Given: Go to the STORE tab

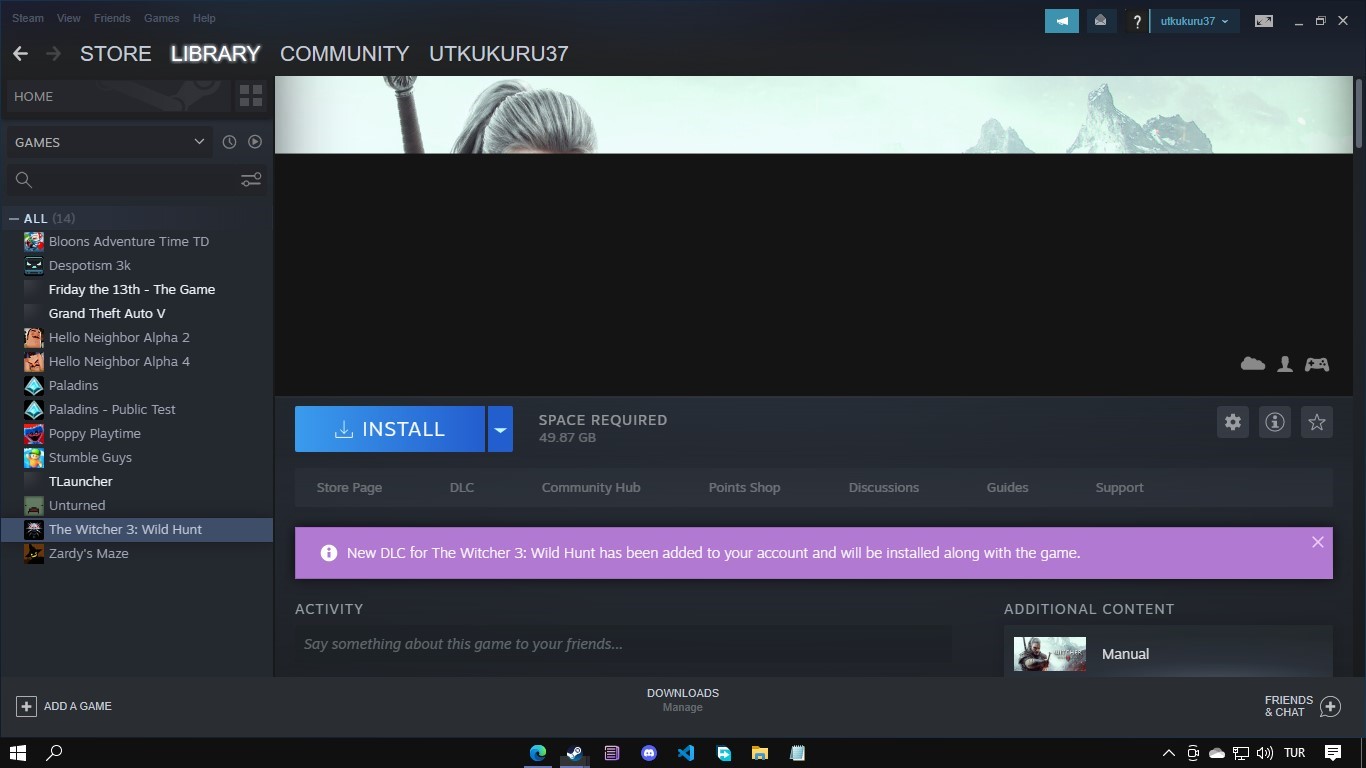Looking at the screenshot, I should pyautogui.click(x=116, y=54).
